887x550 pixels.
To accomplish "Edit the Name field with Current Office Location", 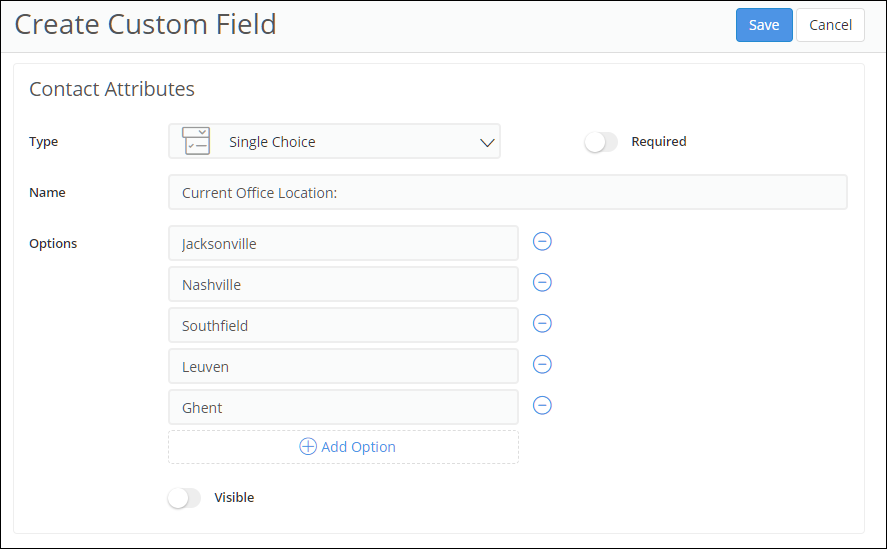I will click(507, 193).
